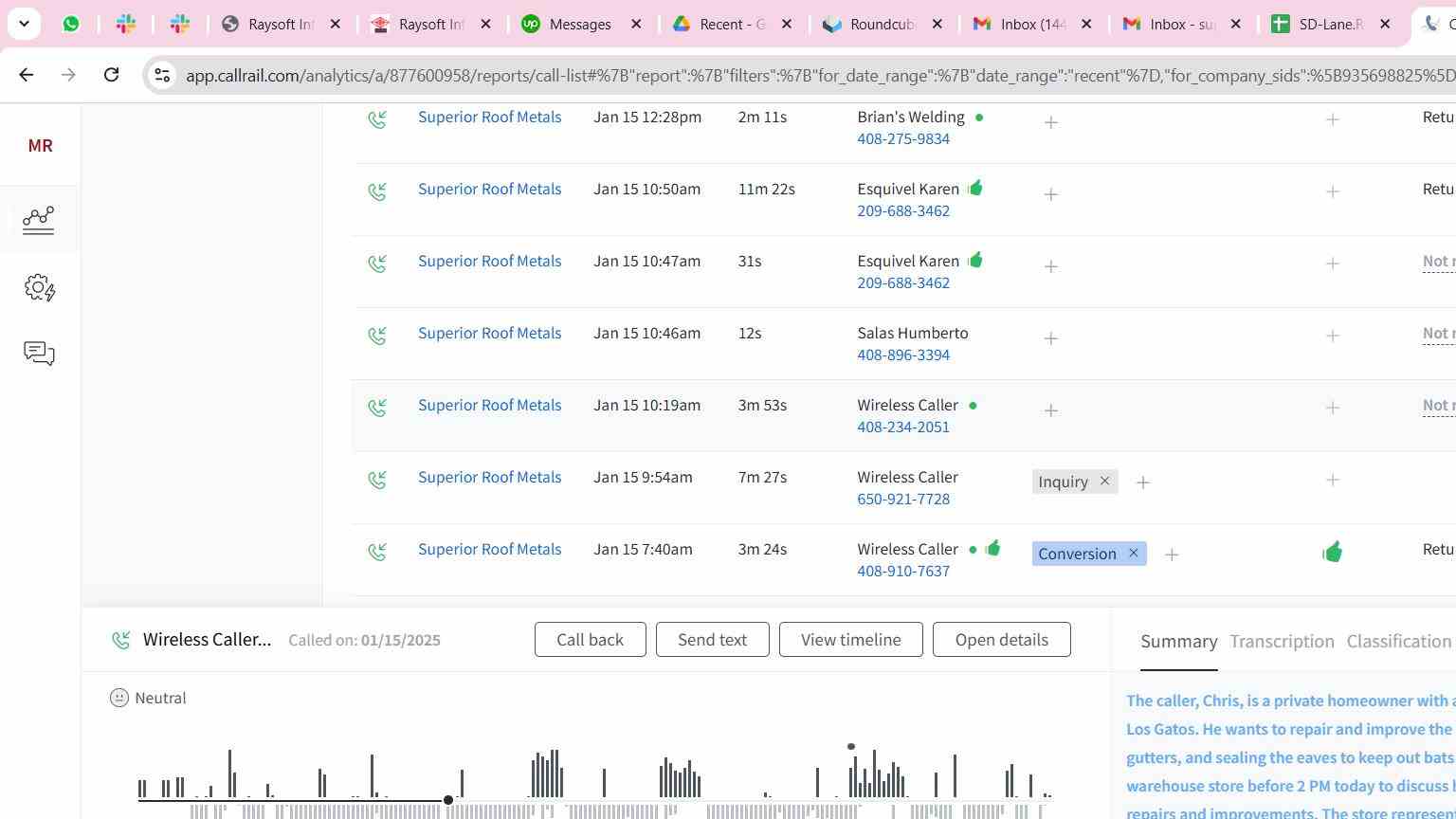Open Superior Roof Metals link on 10:19am row
Image resolution: width=1456 pixels, height=819 pixels.
[x=489, y=406]
